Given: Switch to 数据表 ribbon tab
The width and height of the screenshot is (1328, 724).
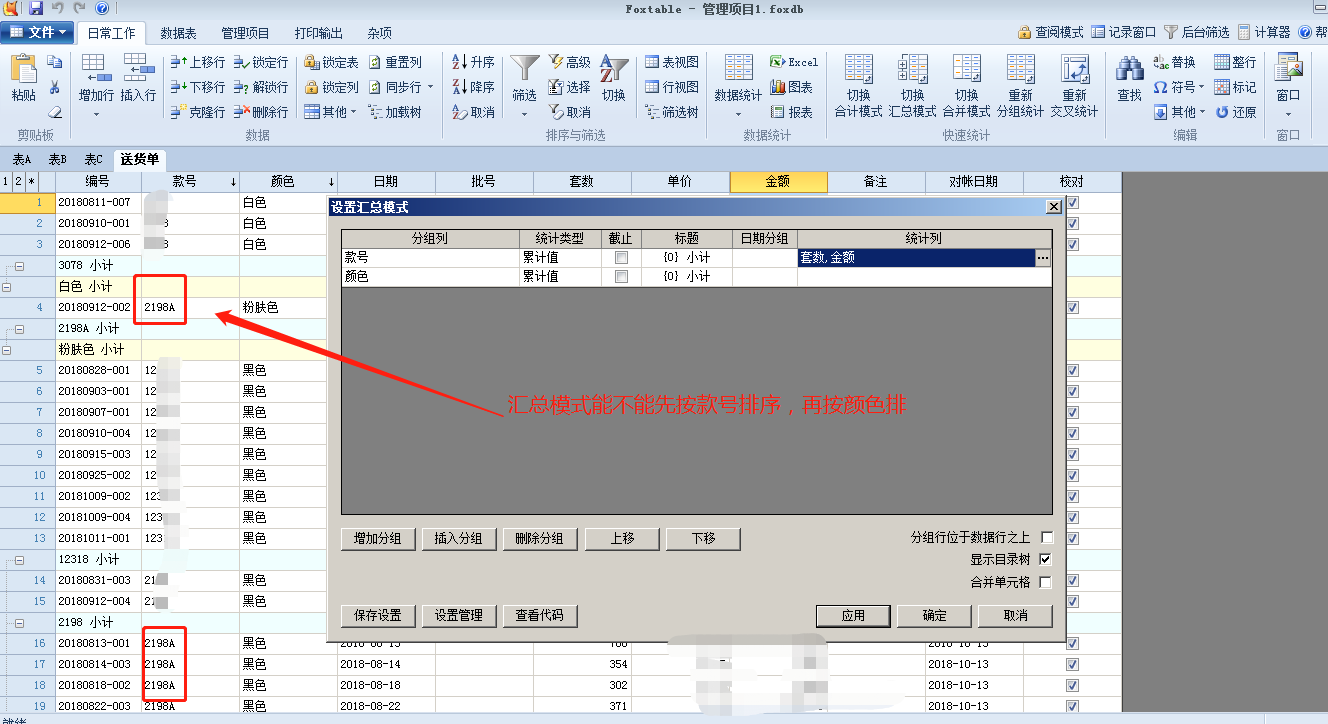Looking at the screenshot, I should (x=179, y=33).
